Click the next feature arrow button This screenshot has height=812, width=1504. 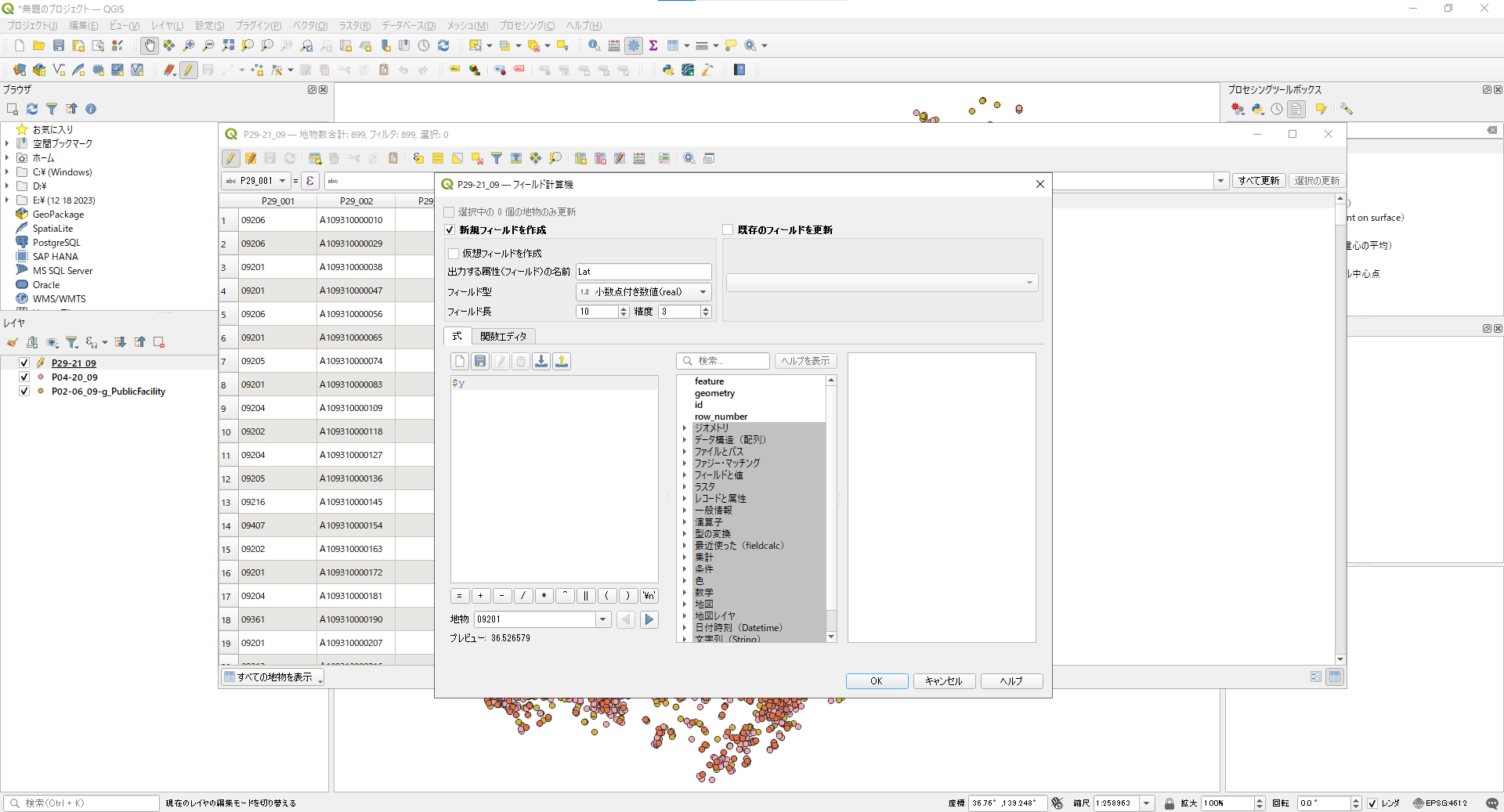pyautogui.click(x=649, y=619)
